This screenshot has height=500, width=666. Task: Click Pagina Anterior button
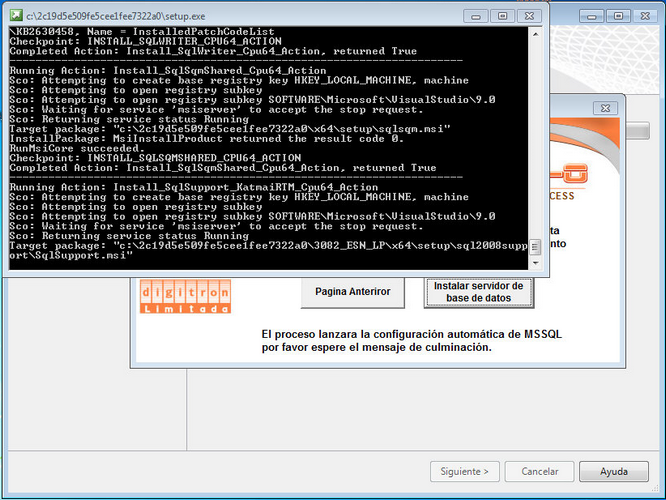(x=353, y=292)
